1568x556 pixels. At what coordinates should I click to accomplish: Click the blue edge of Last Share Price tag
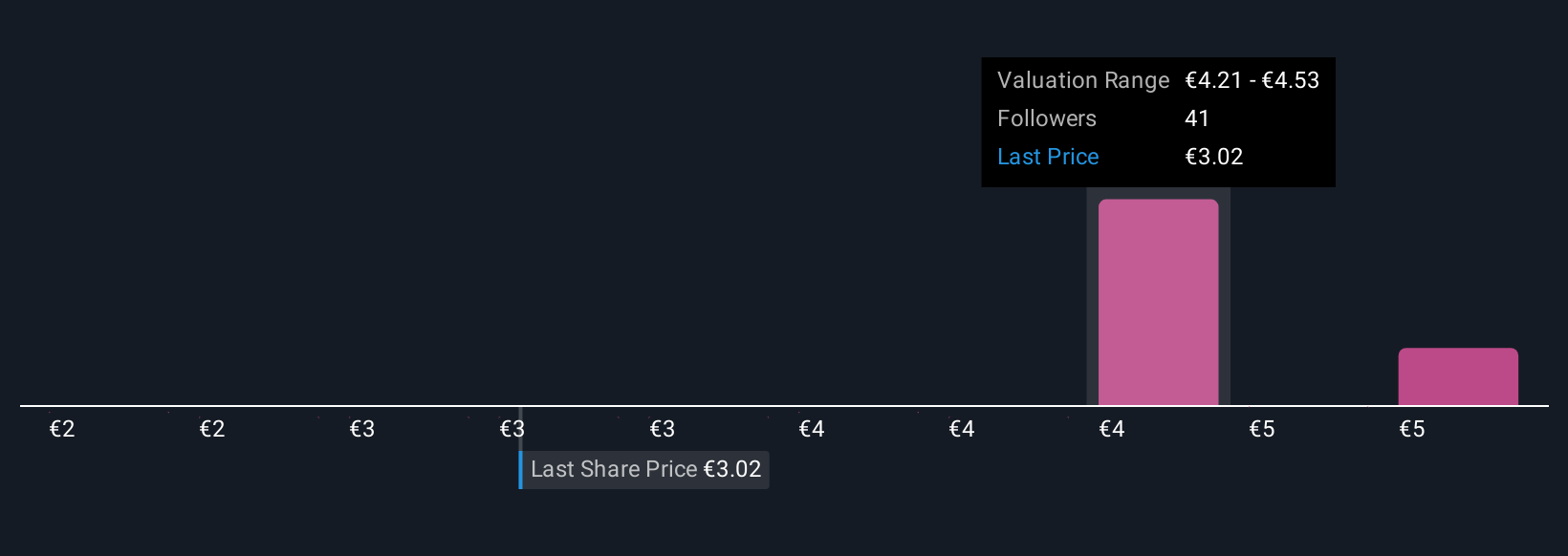click(x=521, y=469)
